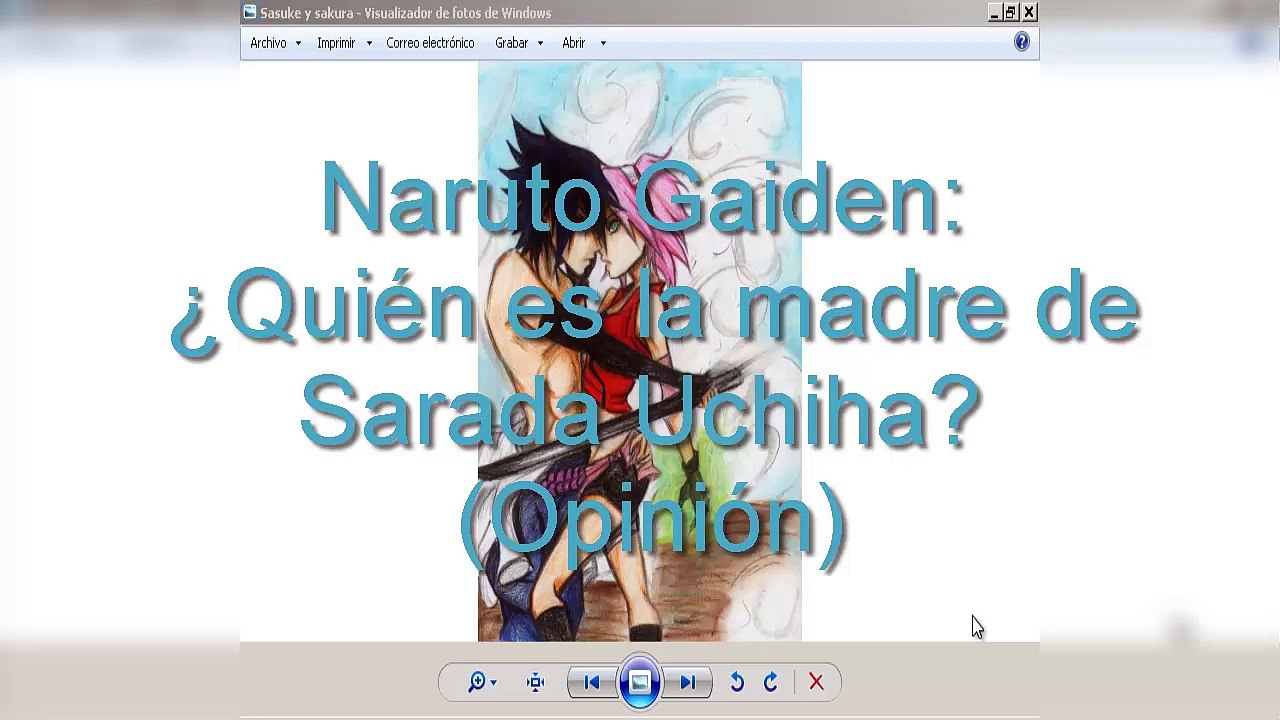Open the zoom magnifier tool

coord(477,682)
